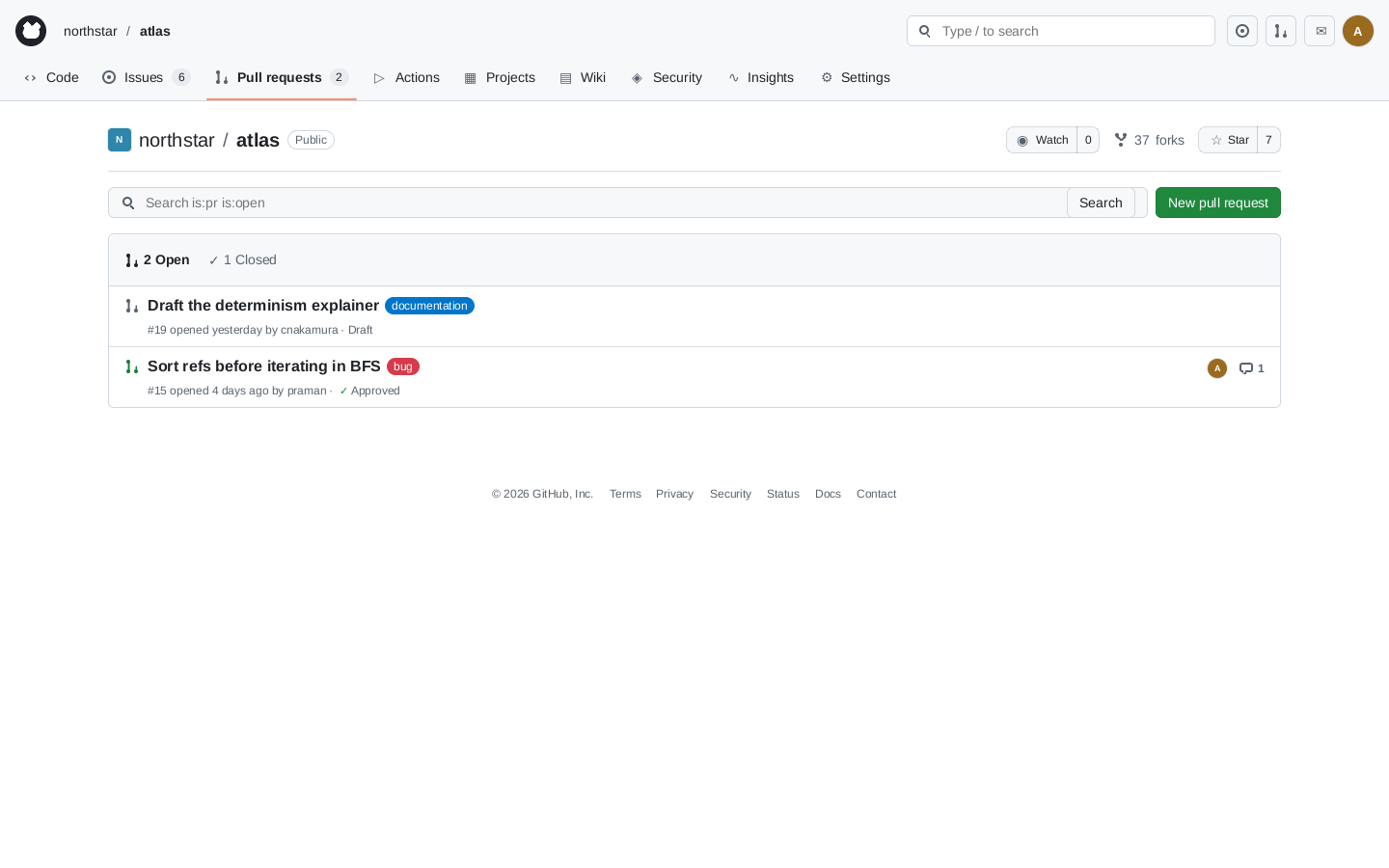
Task: Open 'Sort refs before iterating in BFS' PR
Action: pyautogui.click(x=264, y=366)
